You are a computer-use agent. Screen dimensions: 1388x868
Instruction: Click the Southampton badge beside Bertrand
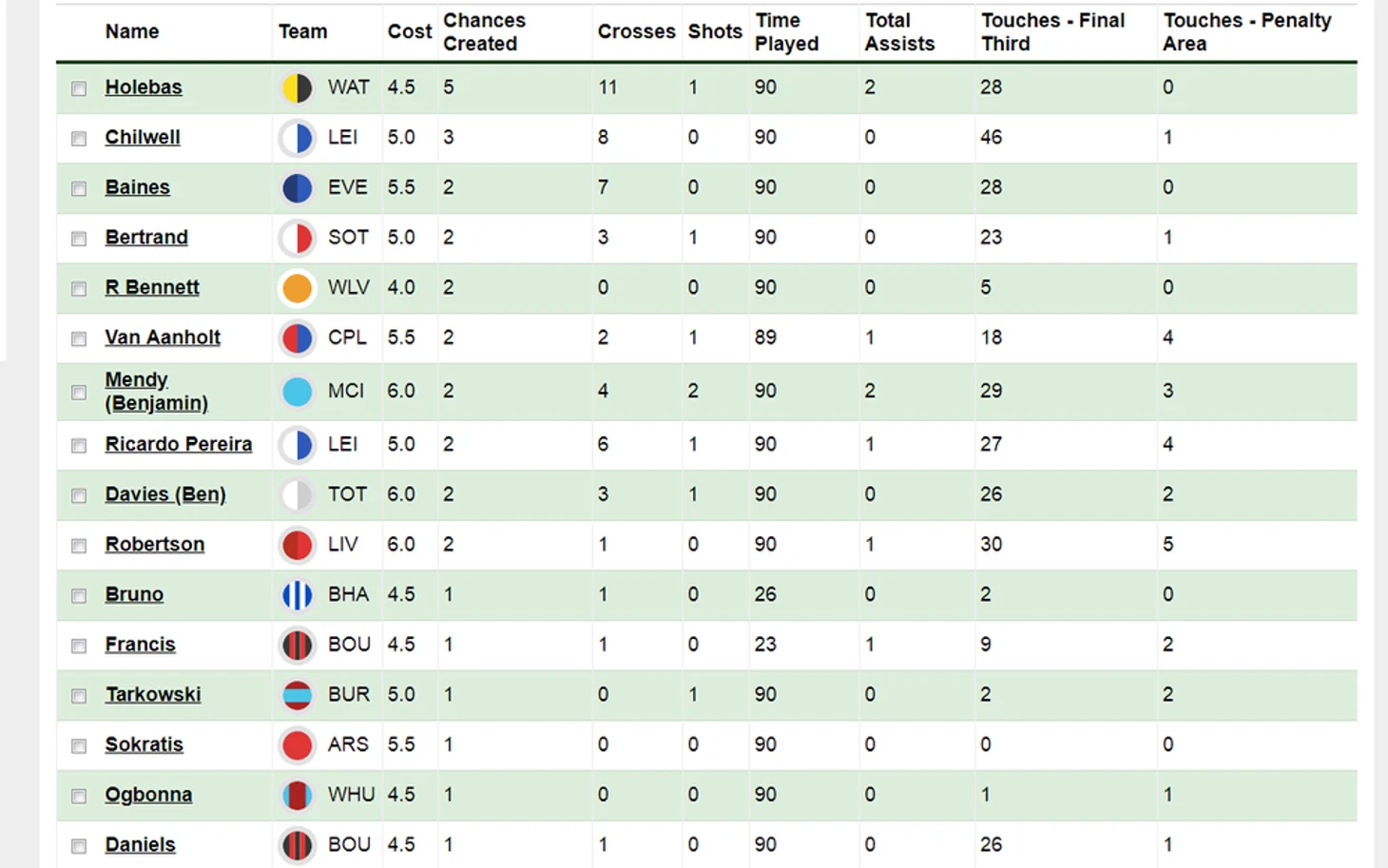click(298, 239)
